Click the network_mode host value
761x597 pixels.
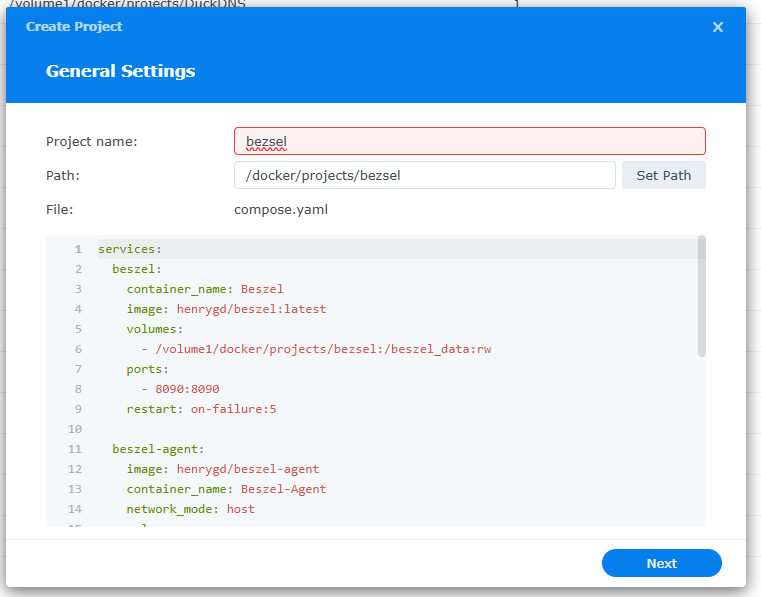click(240, 509)
